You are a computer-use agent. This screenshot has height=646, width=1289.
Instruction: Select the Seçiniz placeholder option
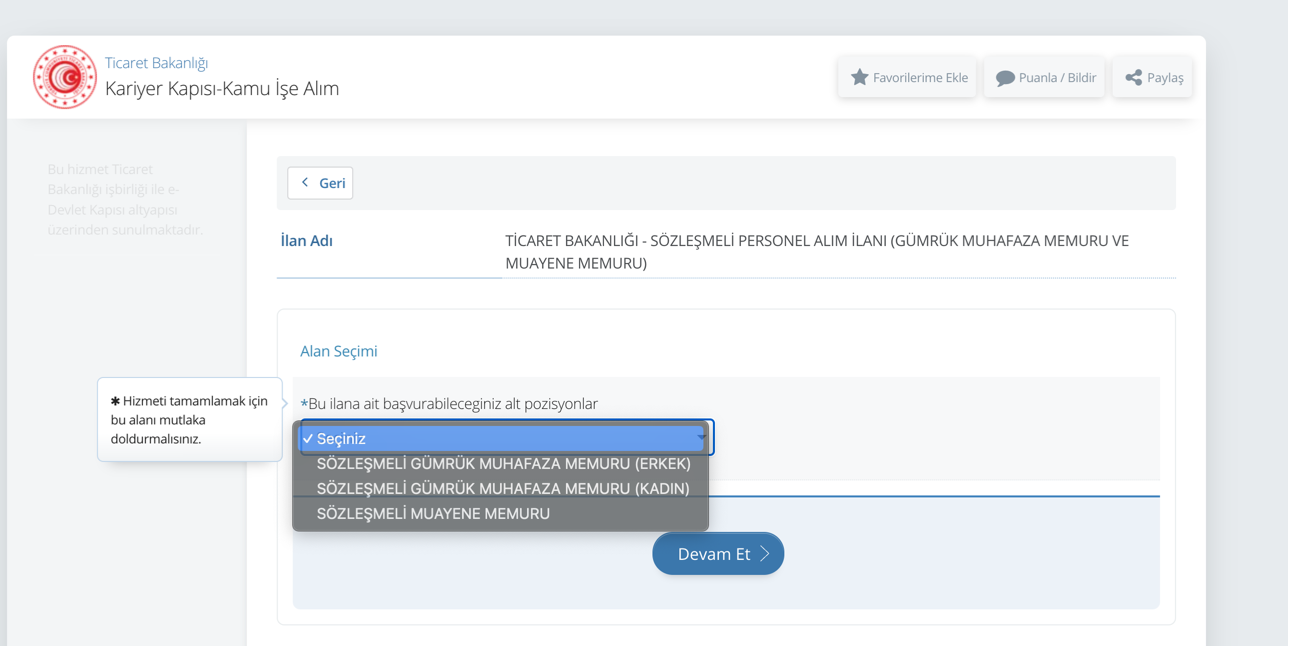(x=500, y=438)
